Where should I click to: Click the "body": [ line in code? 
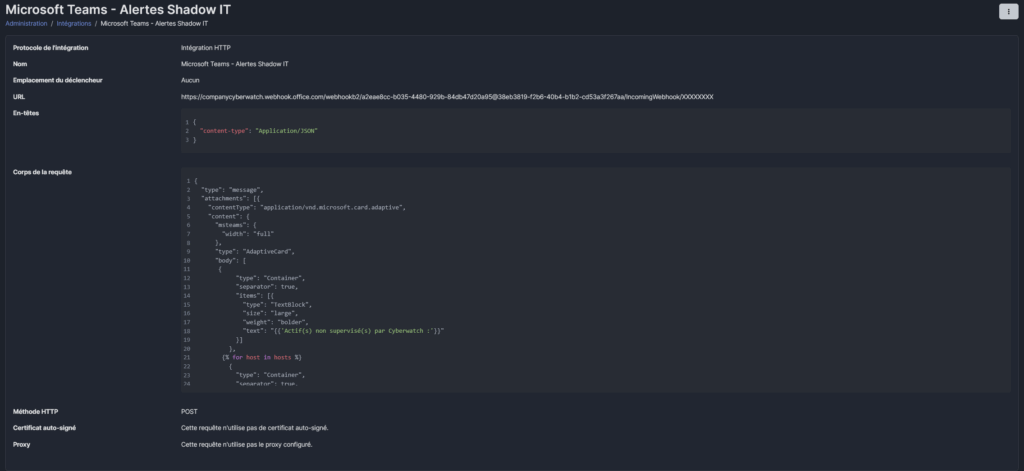231,260
